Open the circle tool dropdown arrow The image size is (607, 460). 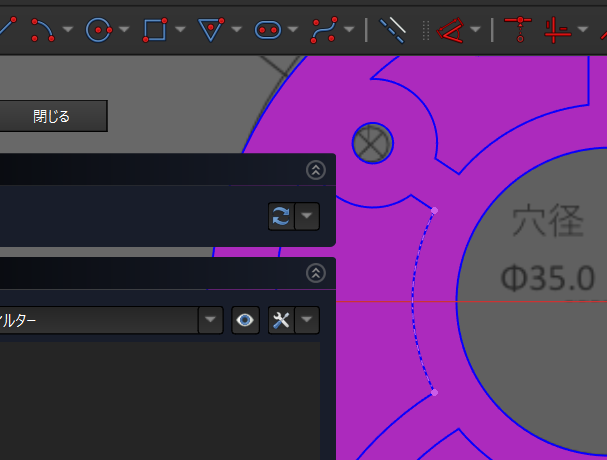pos(124,29)
